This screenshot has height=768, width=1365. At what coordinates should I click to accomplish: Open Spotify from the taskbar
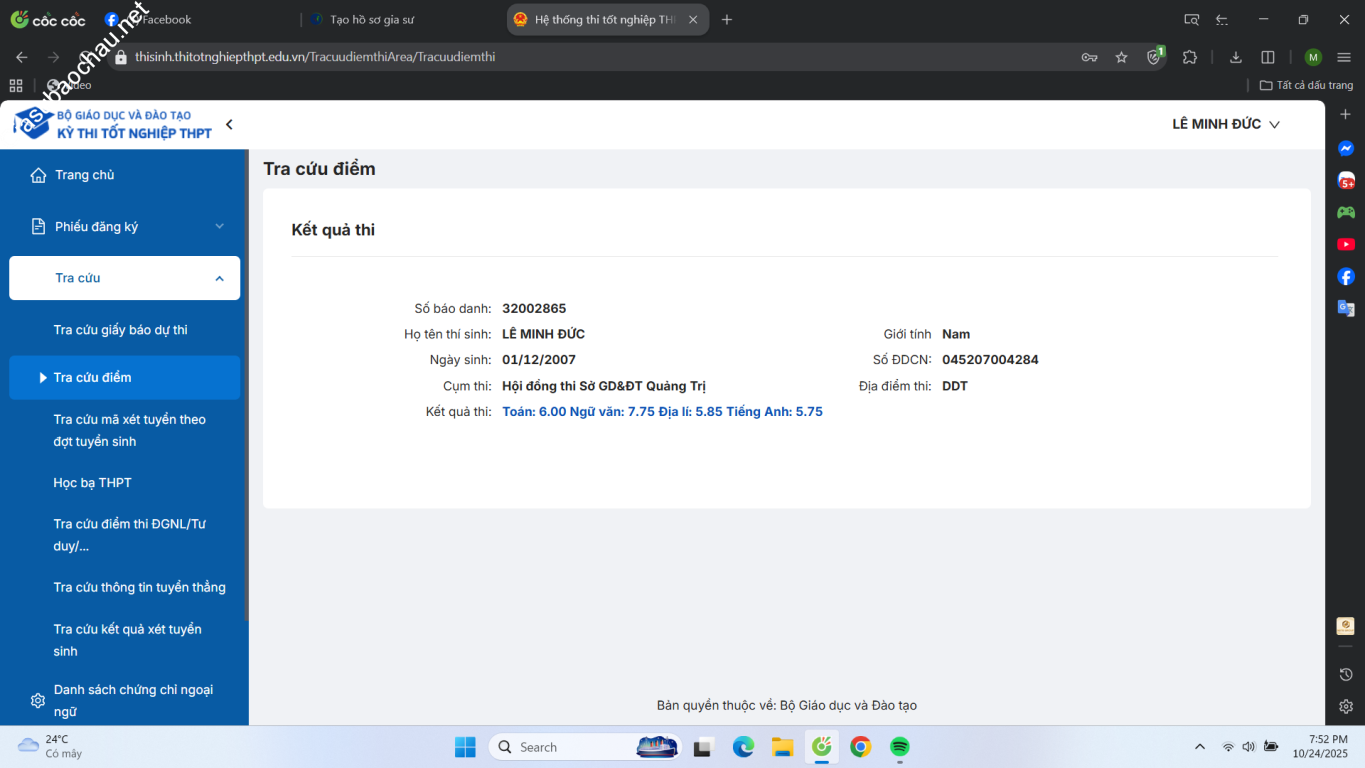coord(899,747)
